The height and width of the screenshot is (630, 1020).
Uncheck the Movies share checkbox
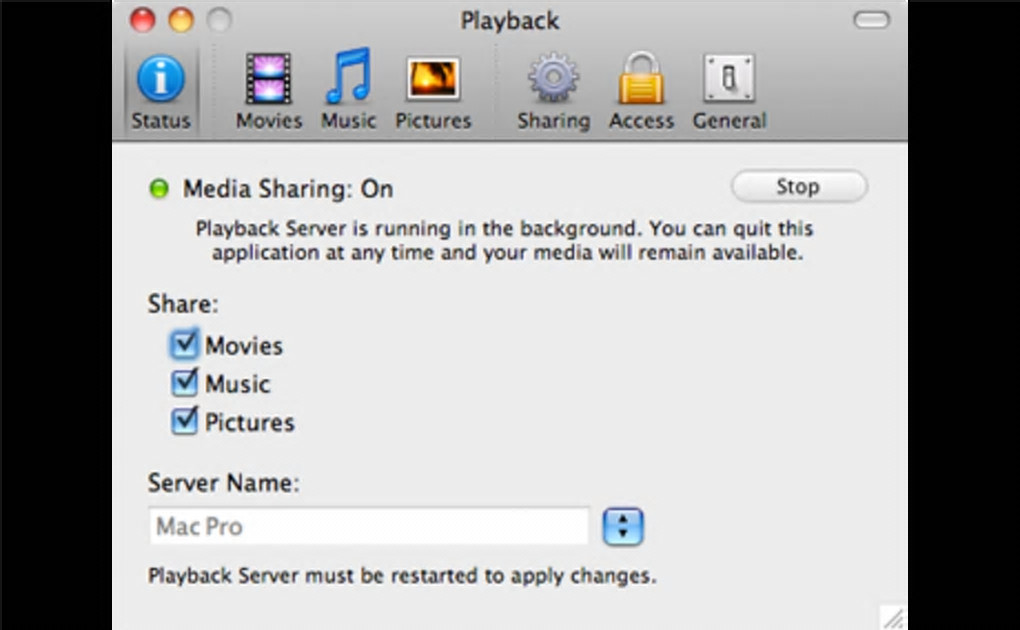184,346
